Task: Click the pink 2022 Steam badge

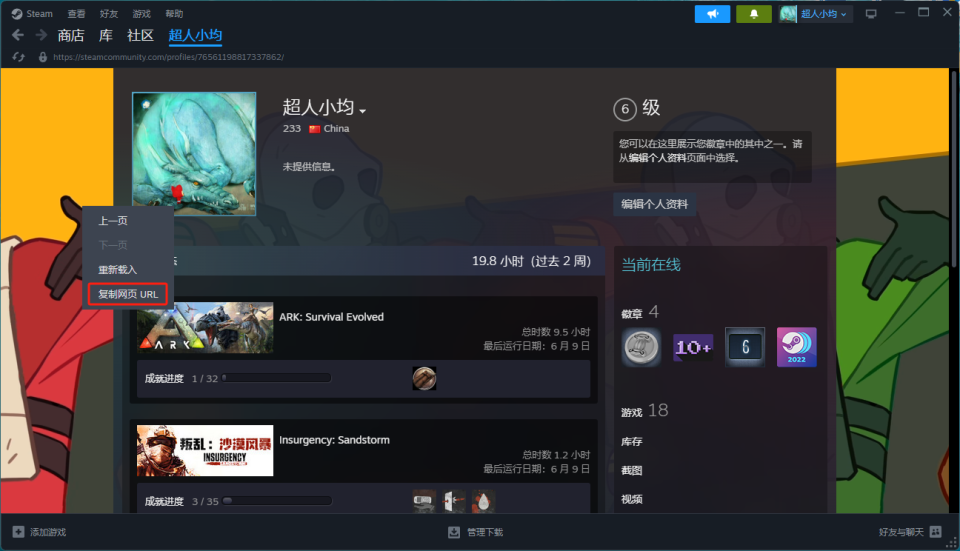Action: click(x=797, y=347)
